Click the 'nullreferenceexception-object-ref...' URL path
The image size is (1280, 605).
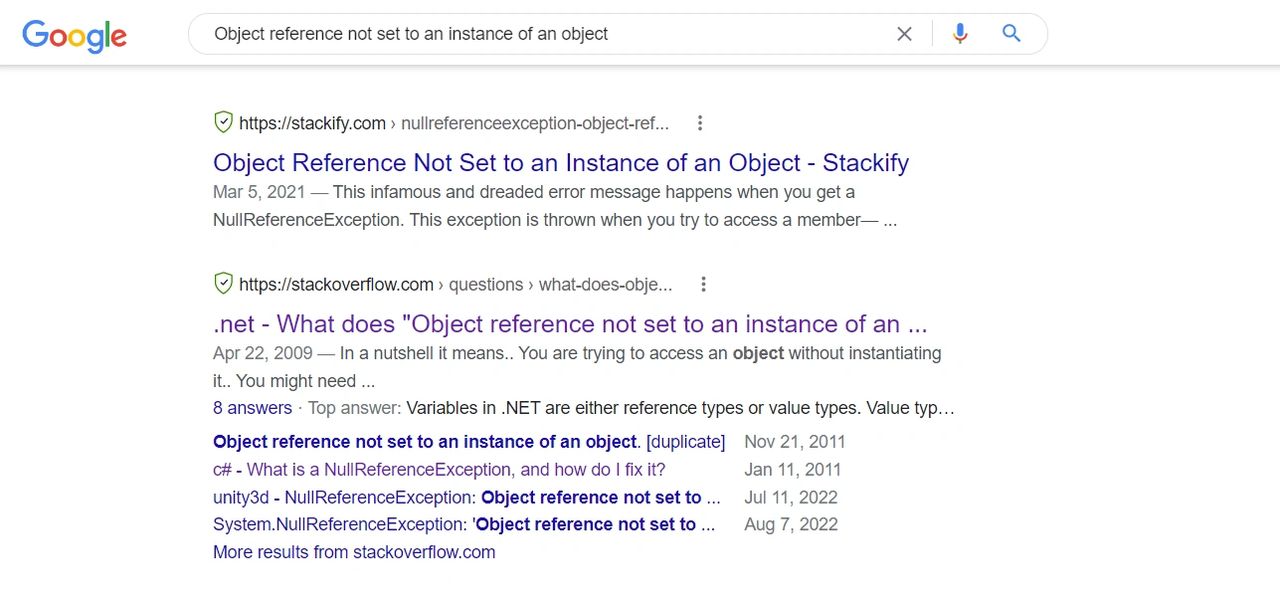pos(535,123)
